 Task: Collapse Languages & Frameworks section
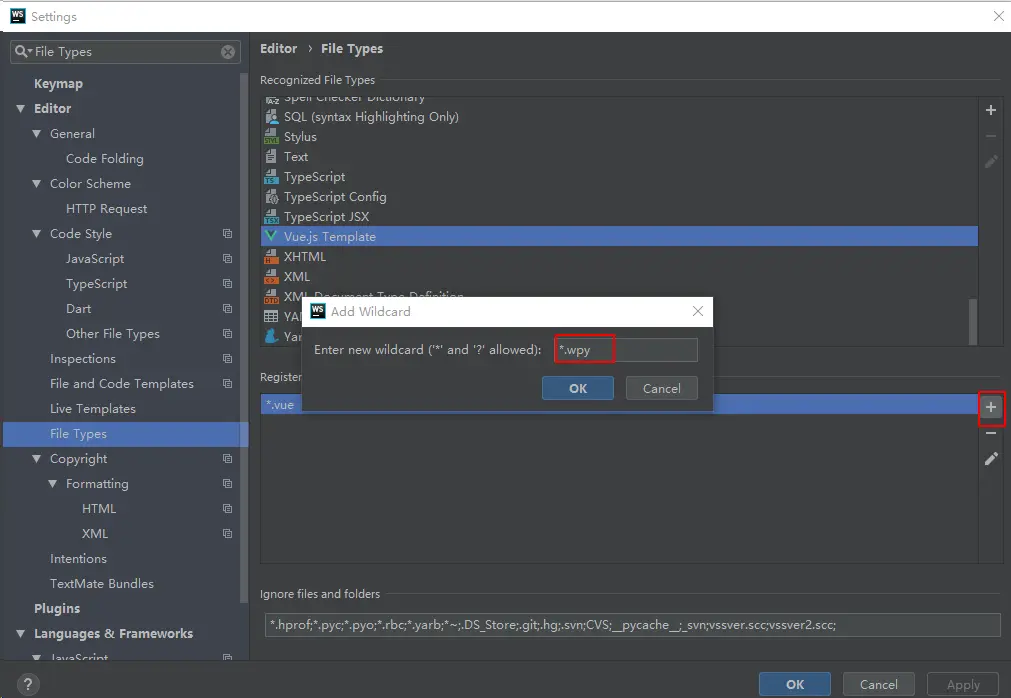tap(21, 634)
